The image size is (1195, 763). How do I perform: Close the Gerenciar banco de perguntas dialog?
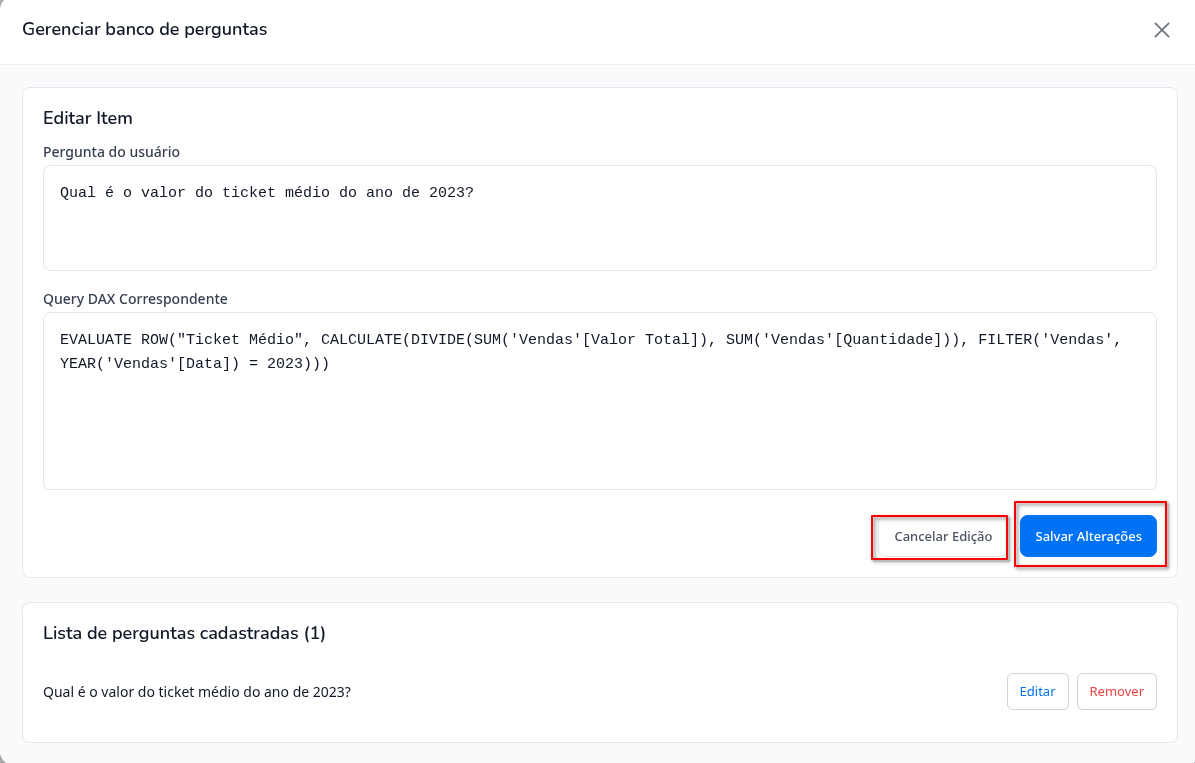pos(1161,30)
